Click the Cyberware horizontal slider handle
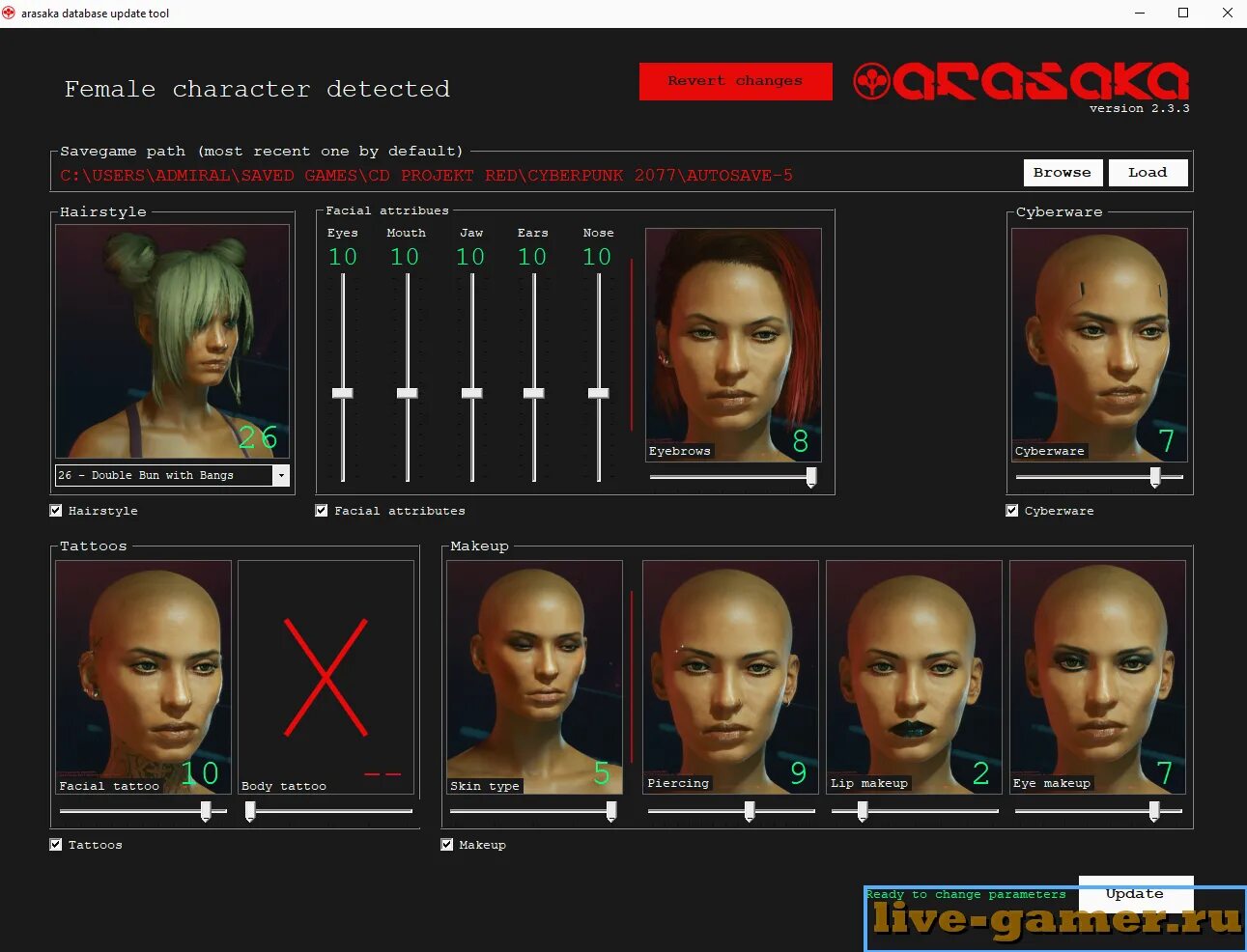This screenshot has width=1247, height=952. 1155,477
